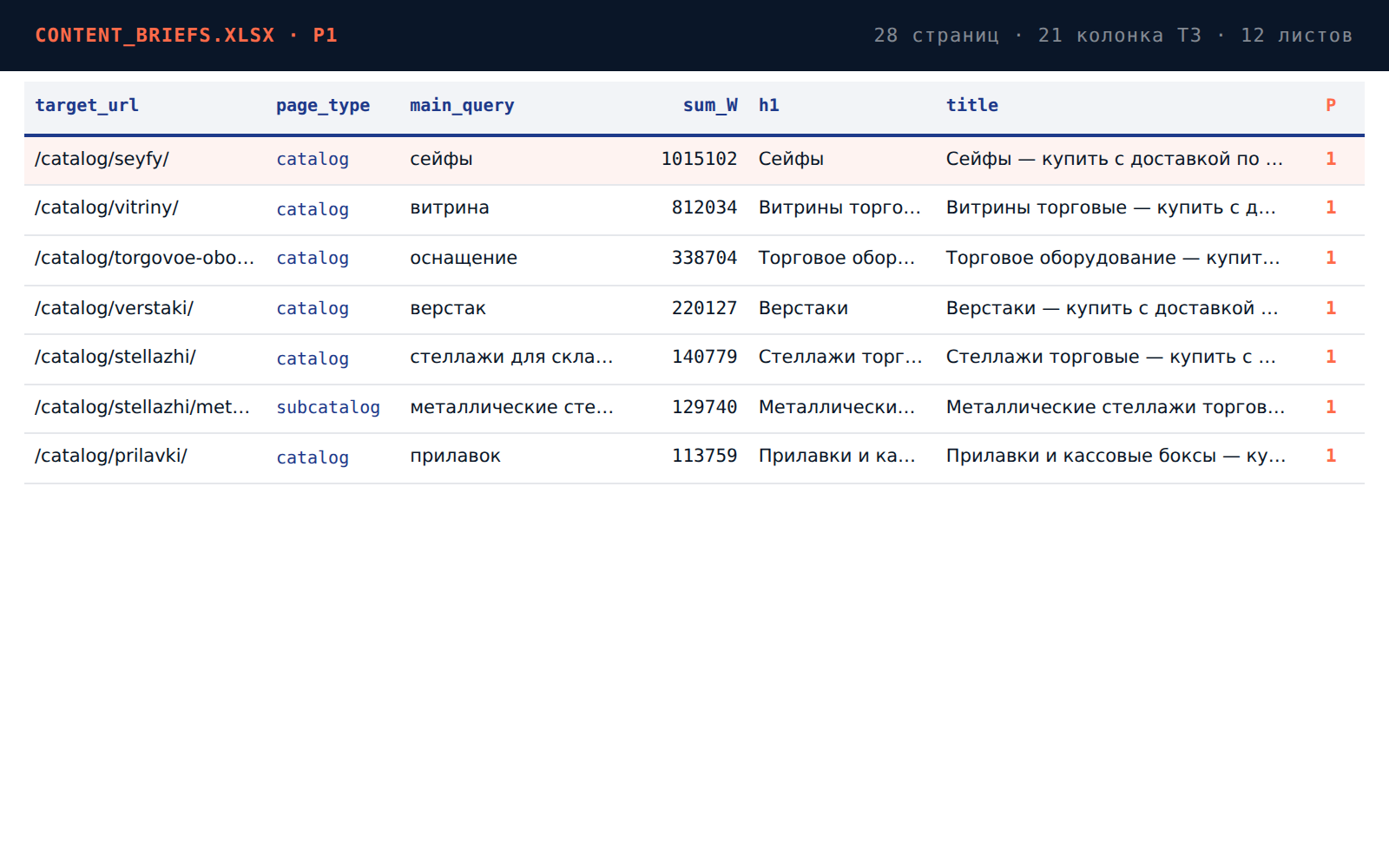Click the main query cell сейфы

[441, 159]
